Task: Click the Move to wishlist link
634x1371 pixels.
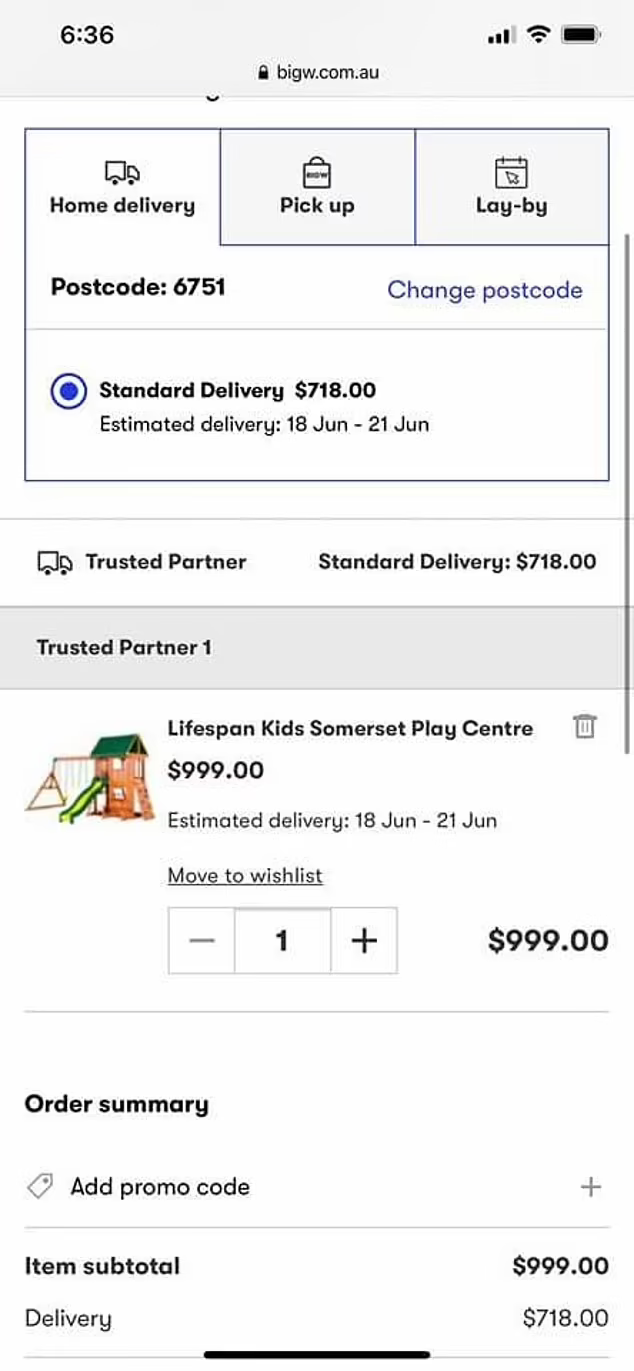Action: 245,876
